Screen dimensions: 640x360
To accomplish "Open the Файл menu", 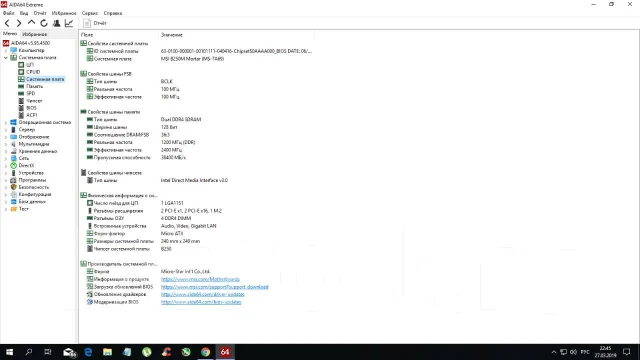I will 9,13.
